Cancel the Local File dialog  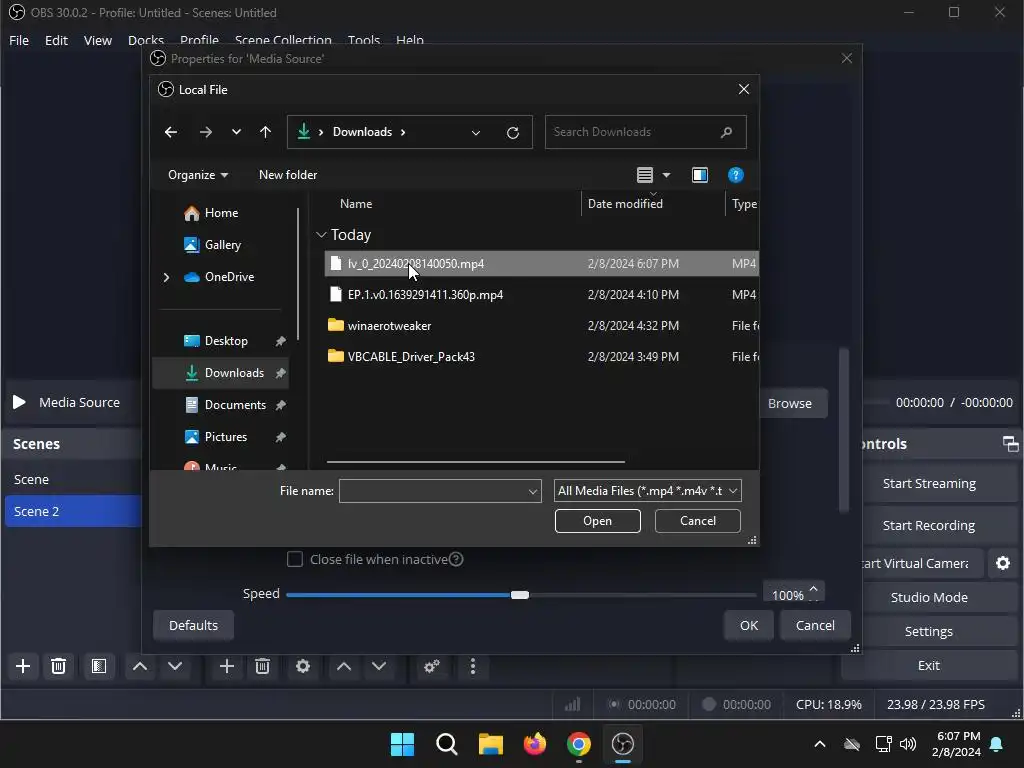point(697,521)
